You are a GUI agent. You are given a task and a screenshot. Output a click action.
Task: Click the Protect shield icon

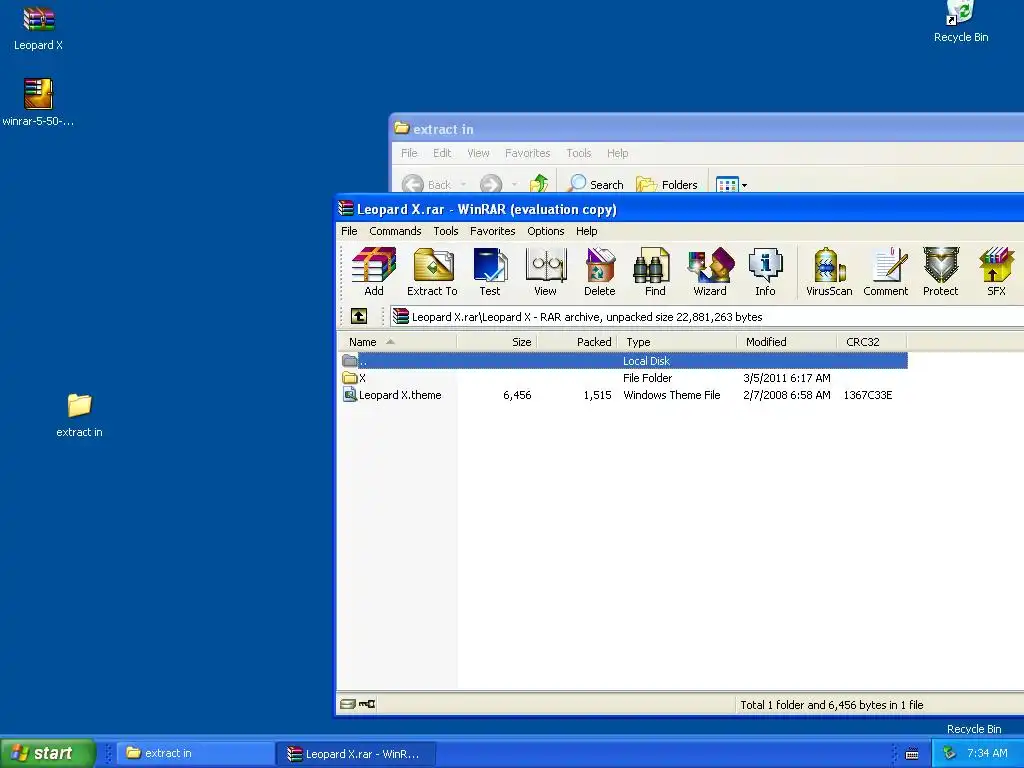point(940,272)
